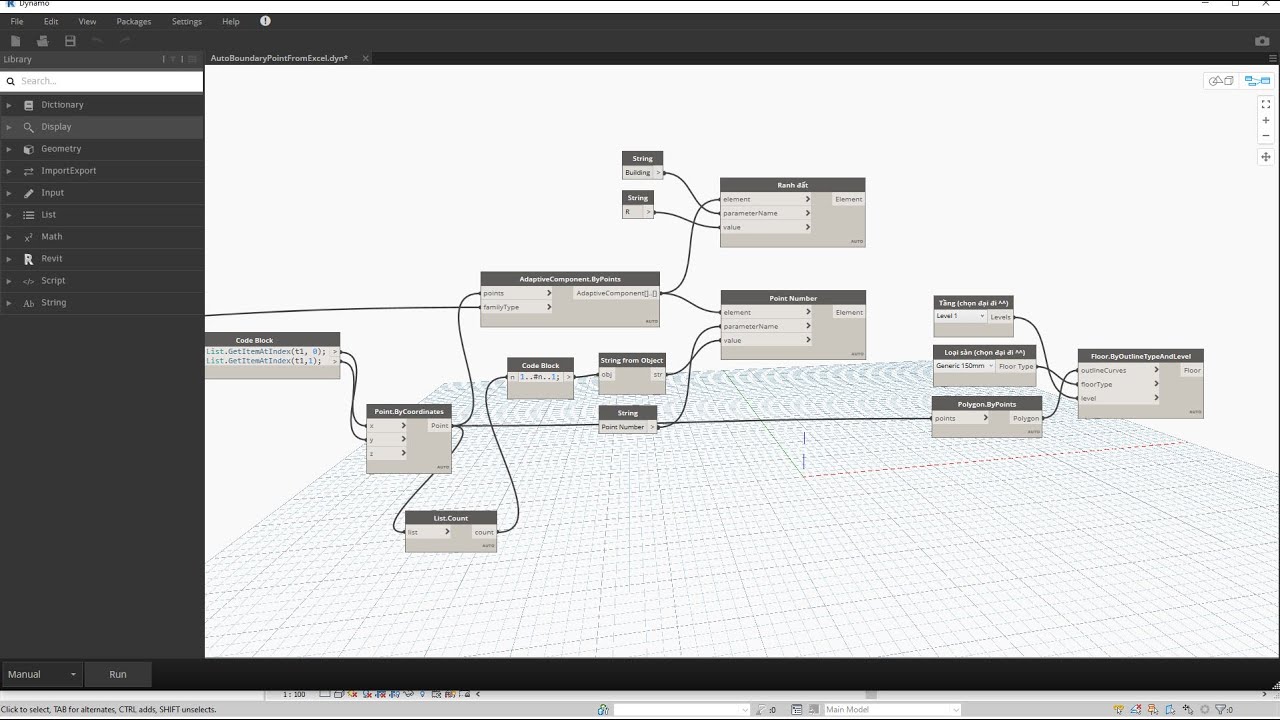Image resolution: width=1280 pixels, height=720 pixels.
Task: Open the Settings menu
Action: 186,21
